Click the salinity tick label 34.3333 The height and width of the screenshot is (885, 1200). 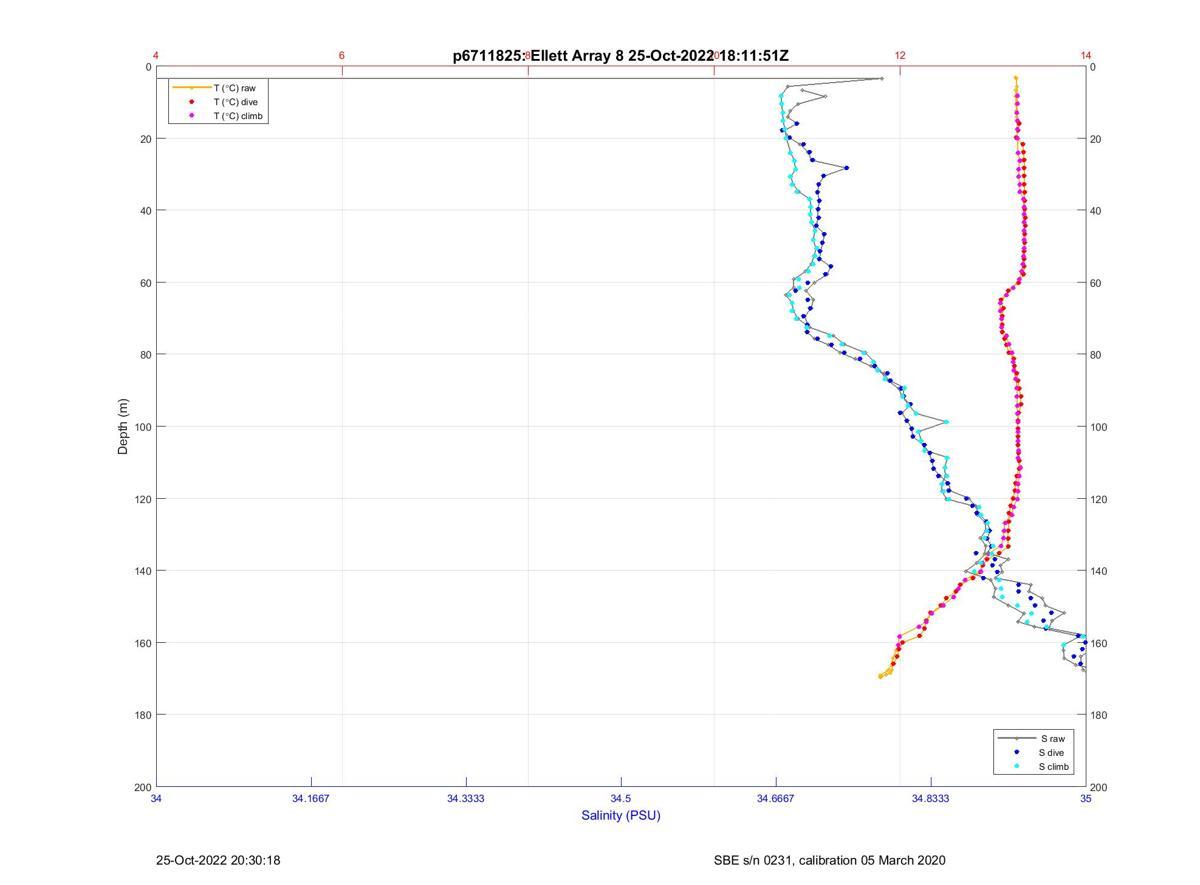point(466,799)
